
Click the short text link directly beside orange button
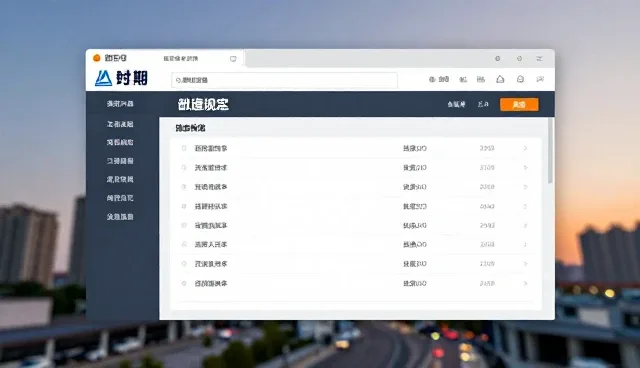point(483,104)
